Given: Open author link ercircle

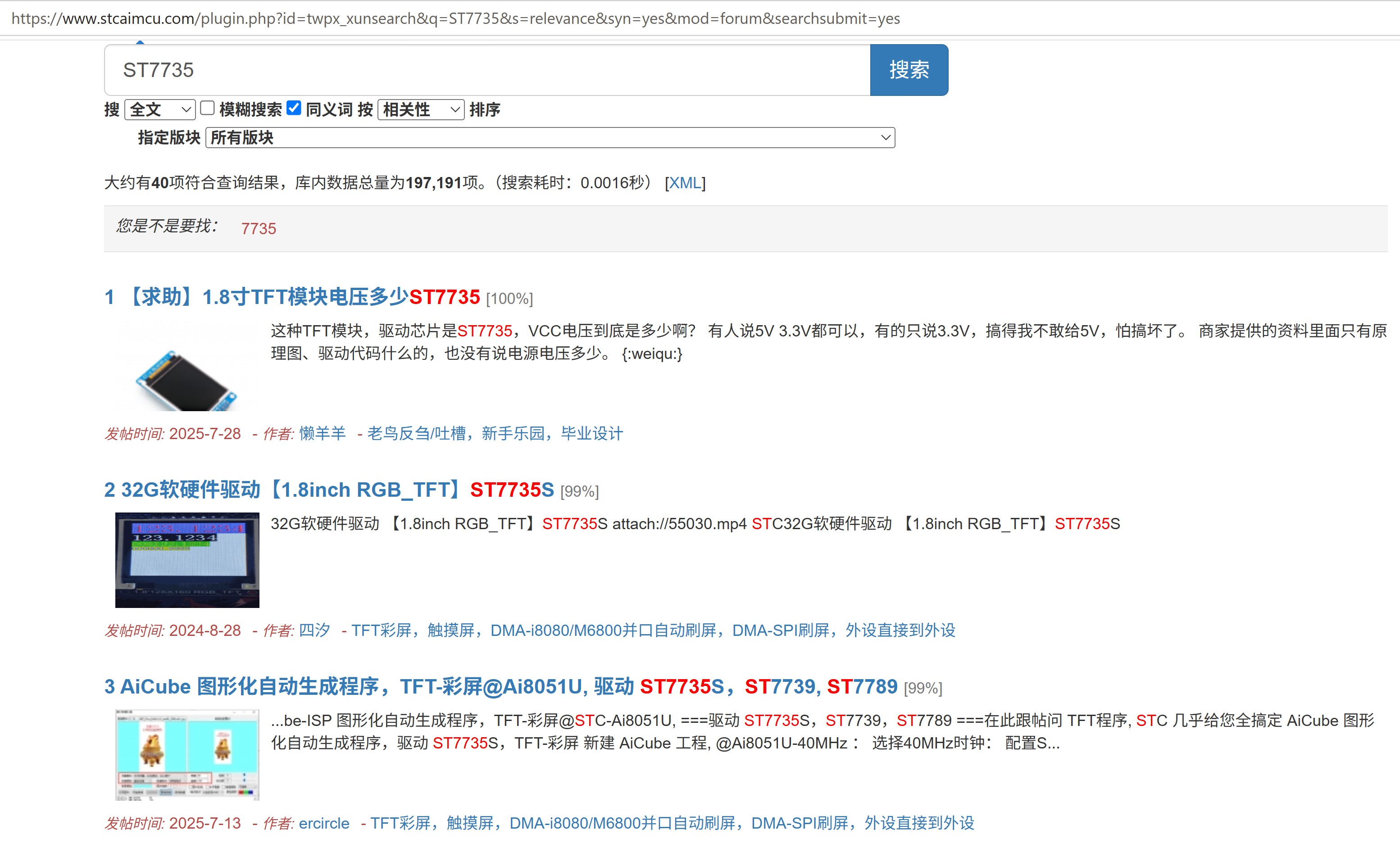Looking at the screenshot, I should pyautogui.click(x=324, y=823).
